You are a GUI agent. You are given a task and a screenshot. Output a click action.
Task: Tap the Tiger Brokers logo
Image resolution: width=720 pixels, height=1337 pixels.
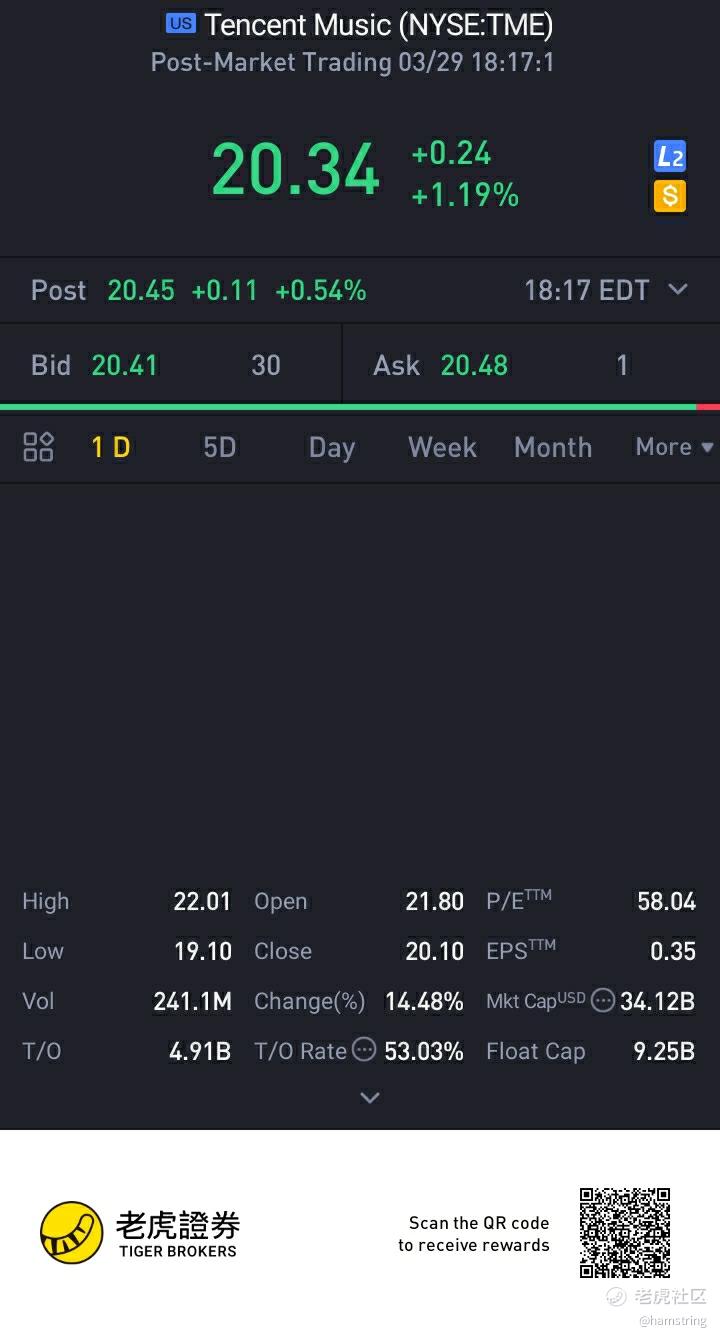point(140,1233)
